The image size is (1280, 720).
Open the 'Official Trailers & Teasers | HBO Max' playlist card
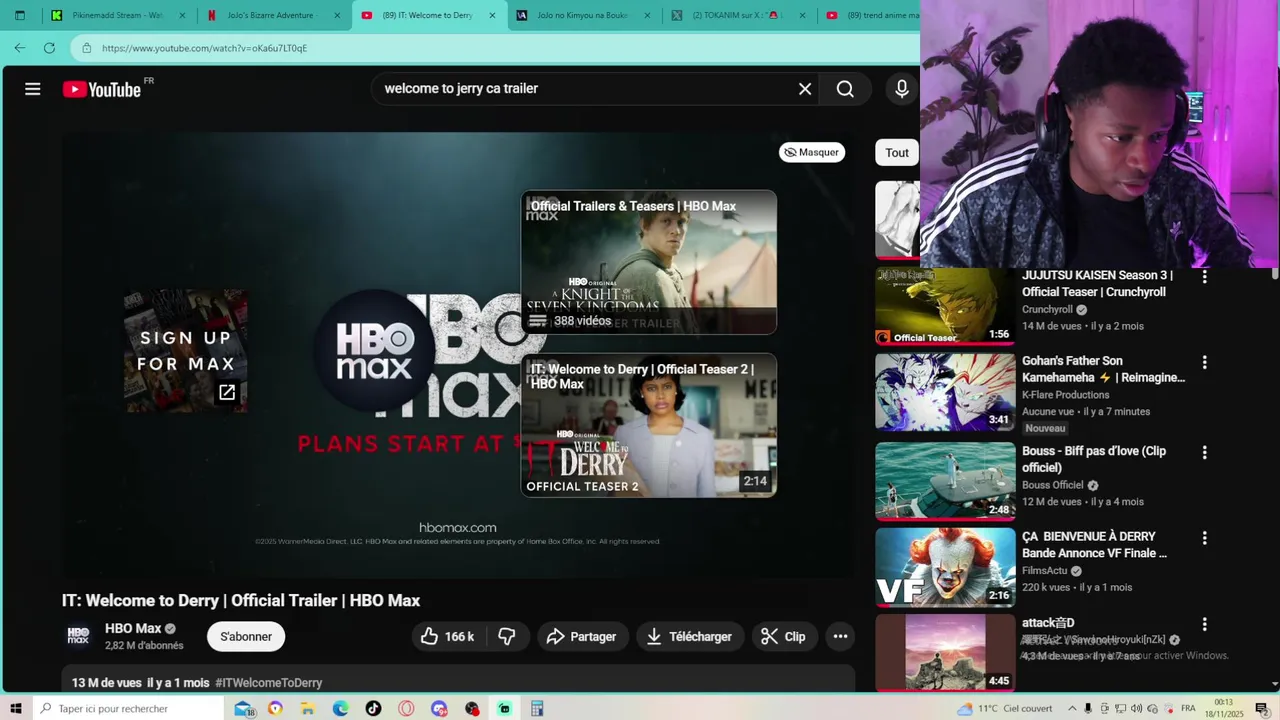point(649,263)
